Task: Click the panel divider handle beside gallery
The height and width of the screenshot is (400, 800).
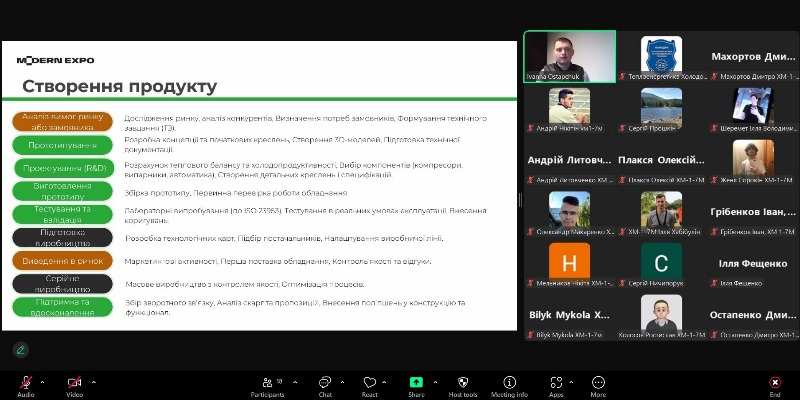Action: click(x=520, y=200)
